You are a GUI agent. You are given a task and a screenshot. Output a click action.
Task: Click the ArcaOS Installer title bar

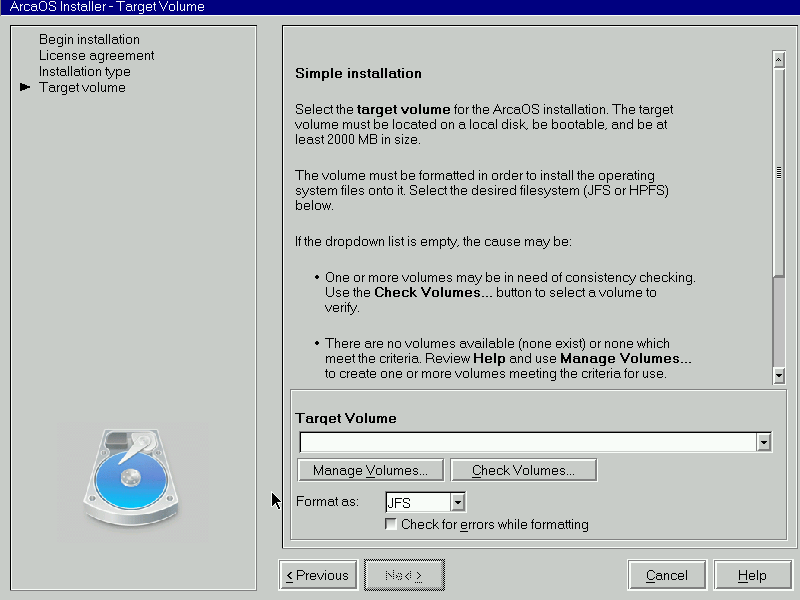point(400,7)
